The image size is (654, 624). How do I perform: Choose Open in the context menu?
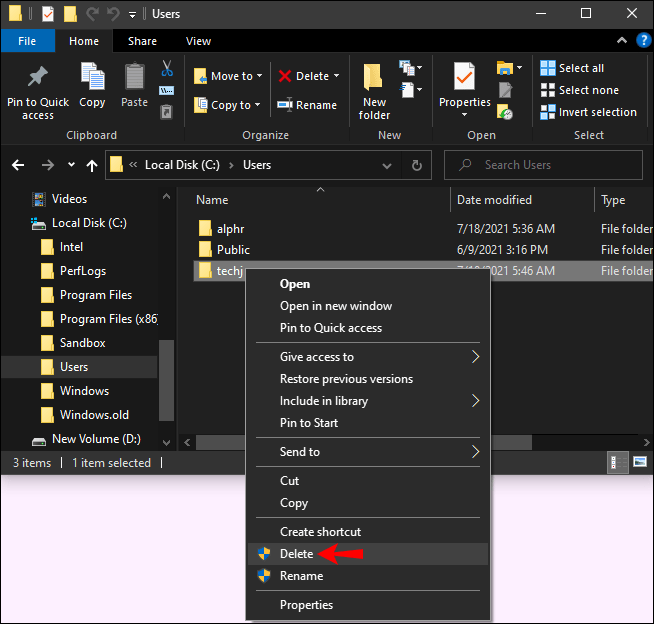(x=367, y=284)
